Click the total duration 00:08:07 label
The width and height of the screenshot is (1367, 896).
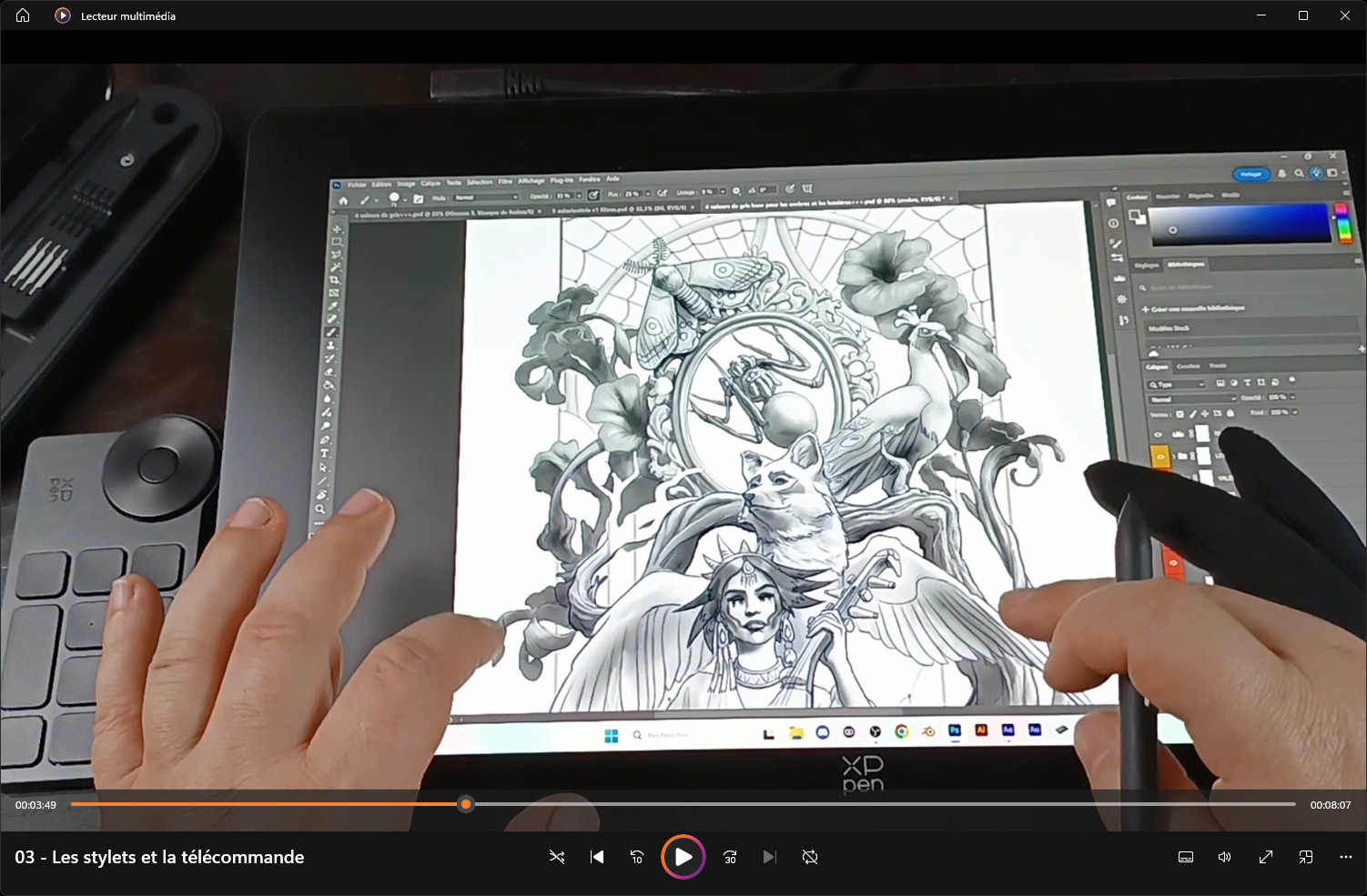pyautogui.click(x=1330, y=805)
